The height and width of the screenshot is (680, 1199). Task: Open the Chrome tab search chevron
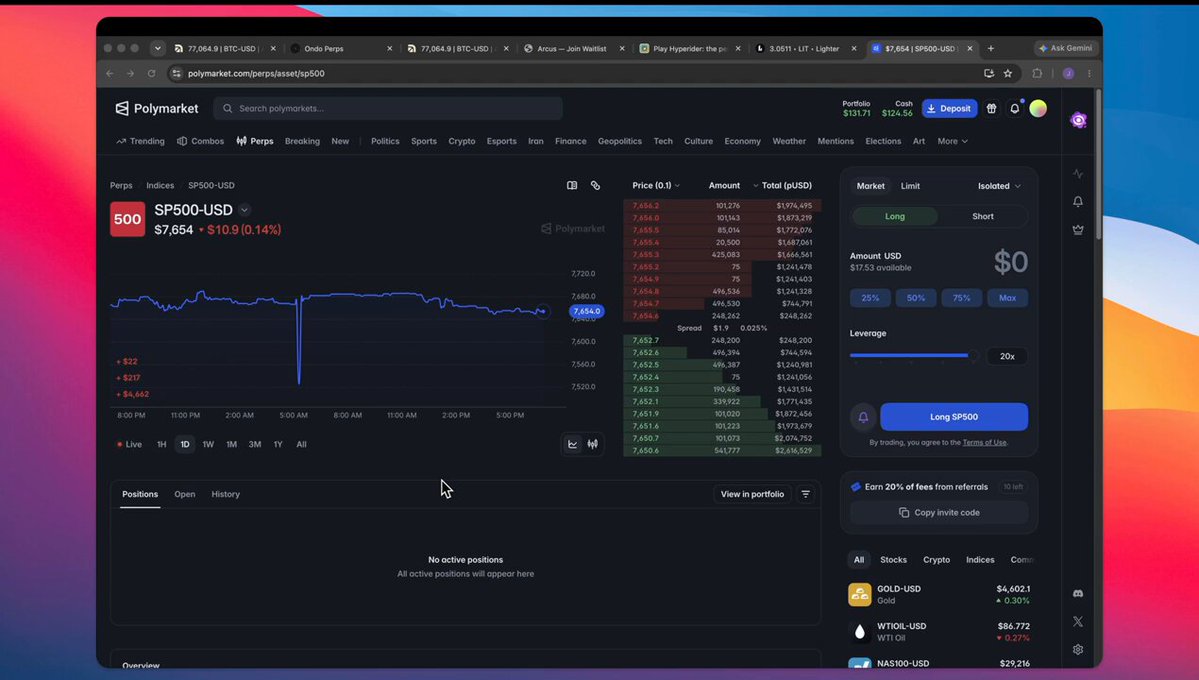(x=158, y=48)
